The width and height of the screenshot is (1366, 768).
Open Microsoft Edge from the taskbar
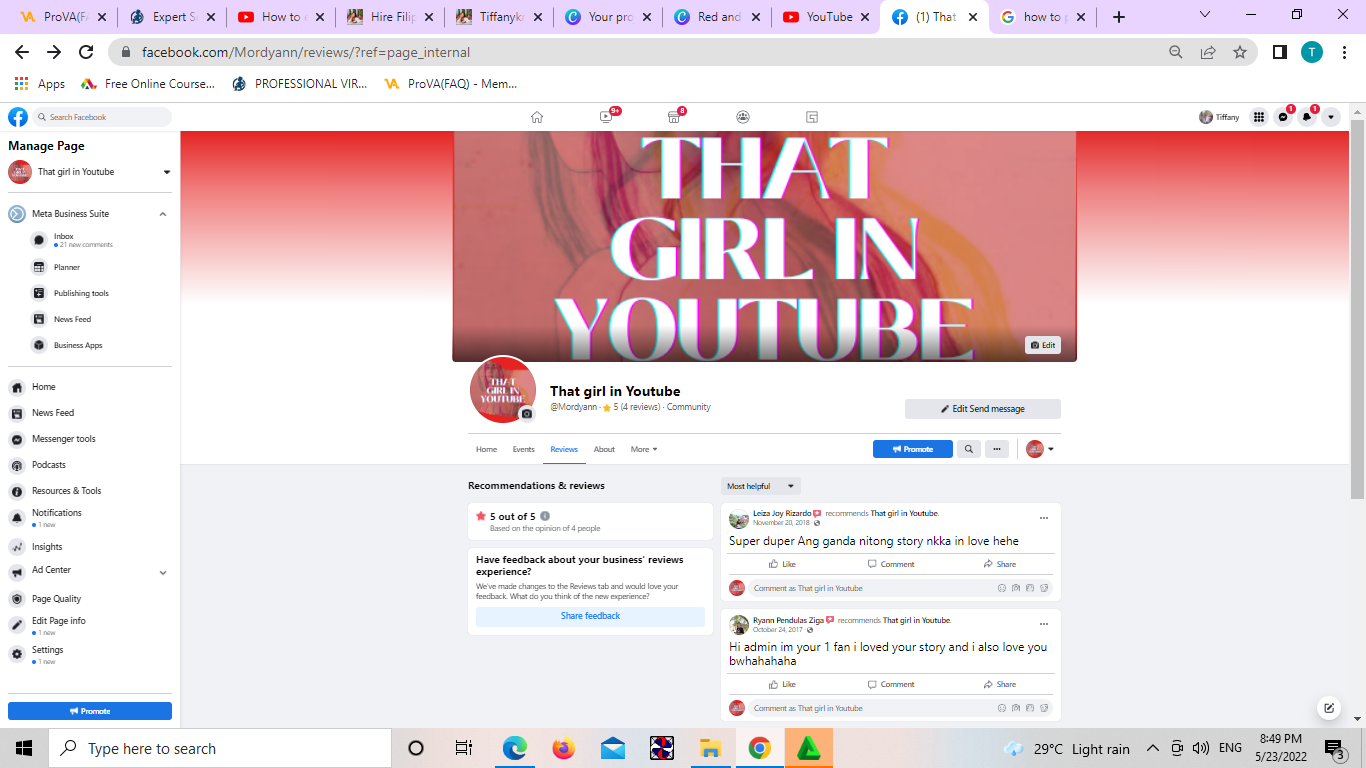click(515, 748)
